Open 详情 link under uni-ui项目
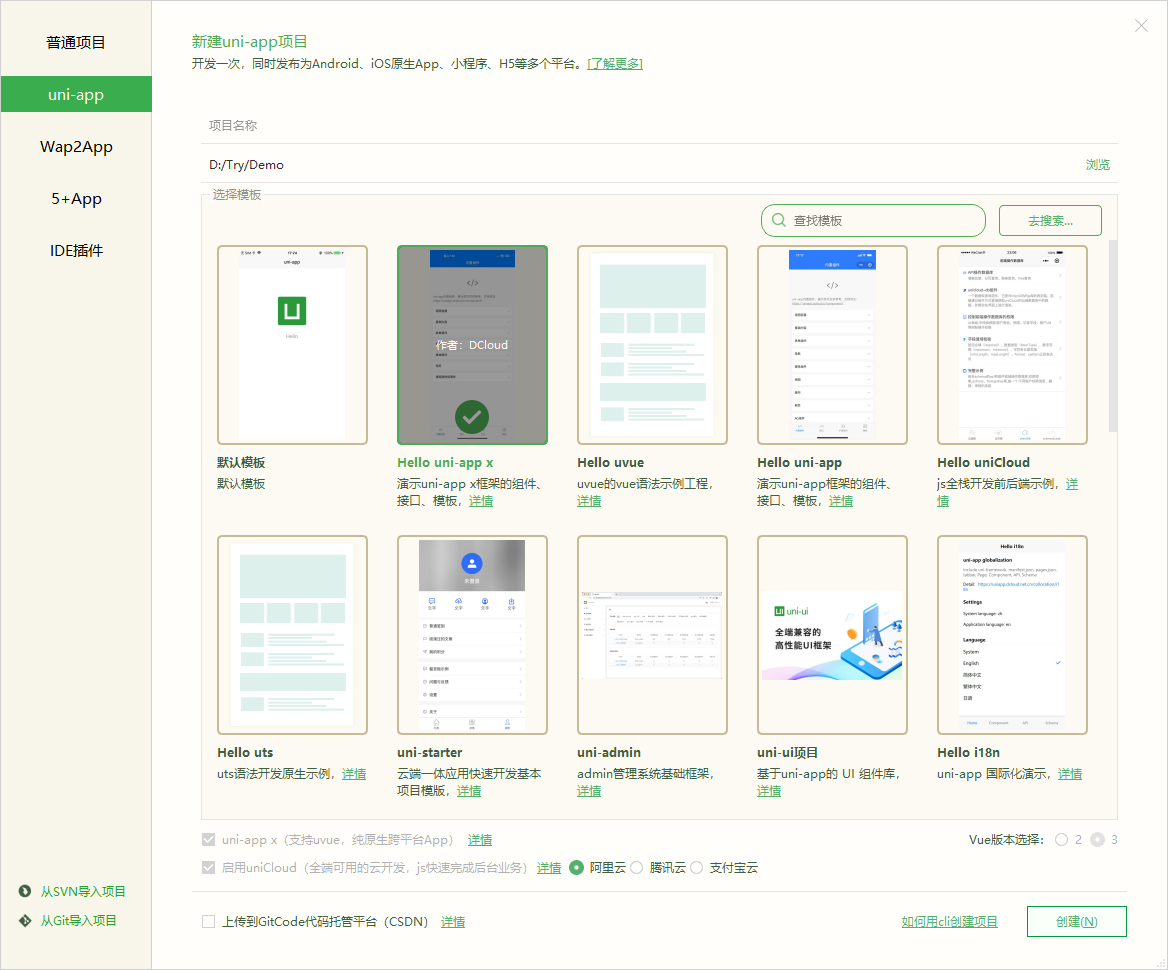1168x970 pixels. pyautogui.click(x=769, y=790)
